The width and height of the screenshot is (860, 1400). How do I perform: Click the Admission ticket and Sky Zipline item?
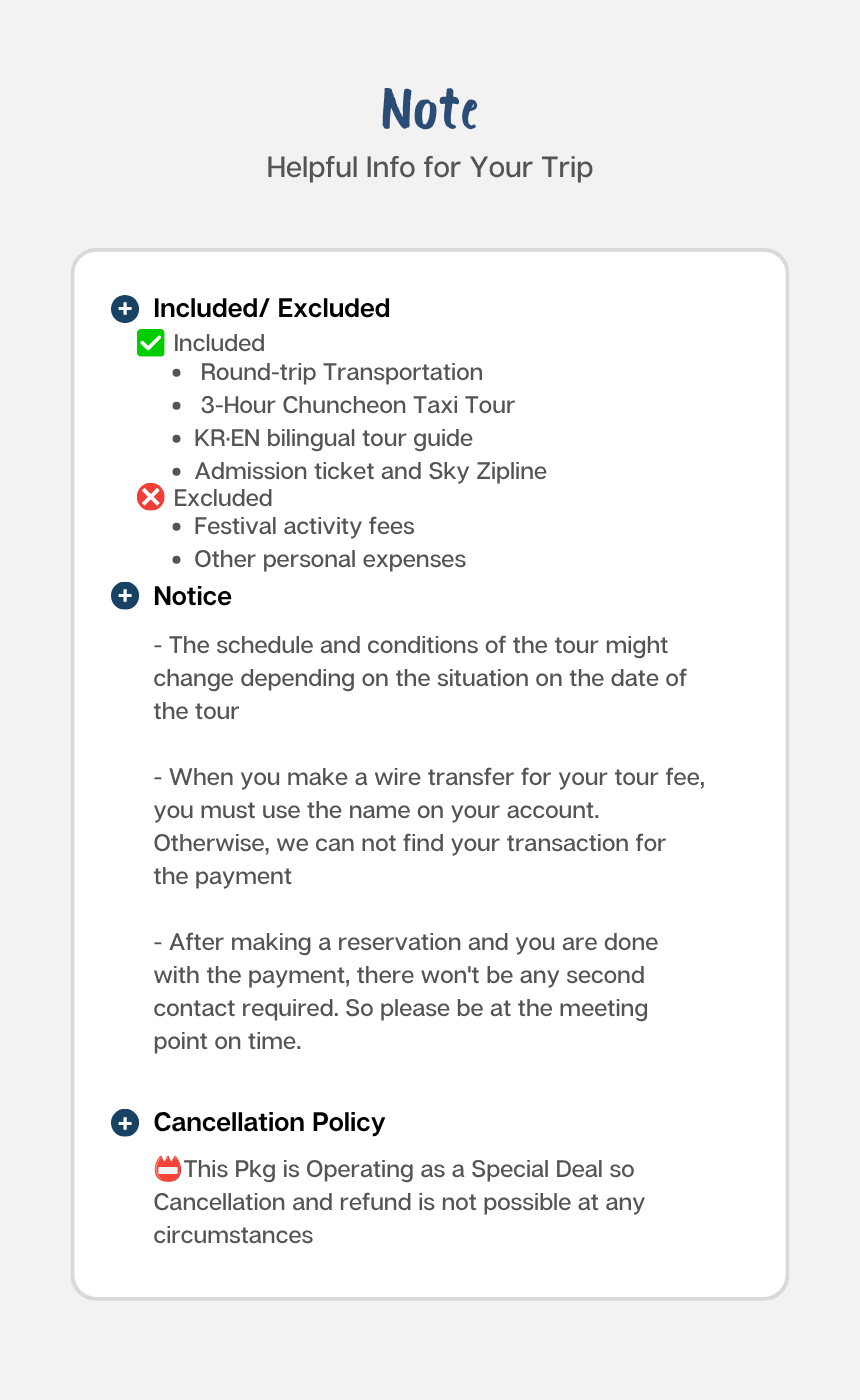click(370, 471)
